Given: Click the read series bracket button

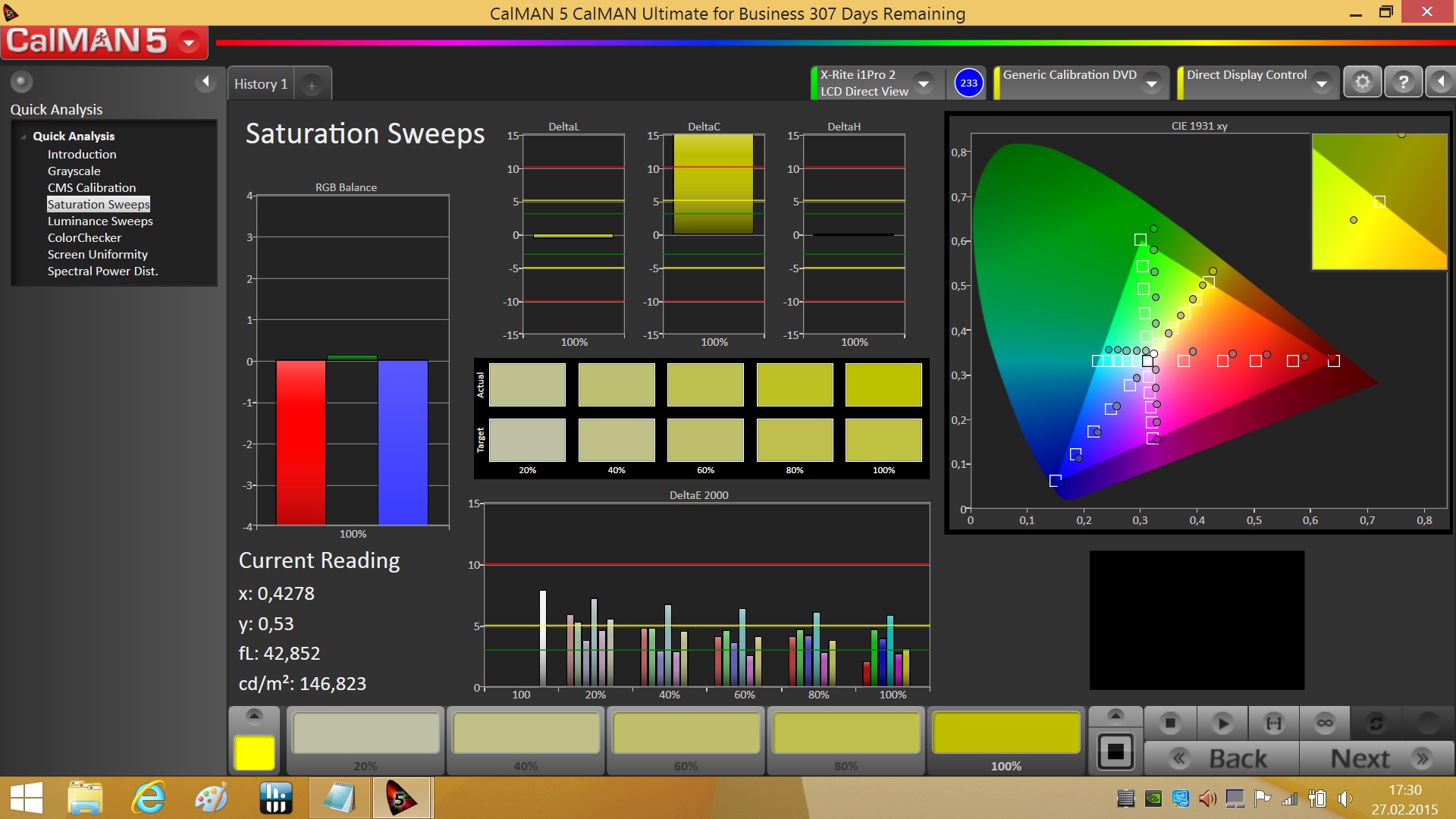Looking at the screenshot, I should click(1274, 723).
